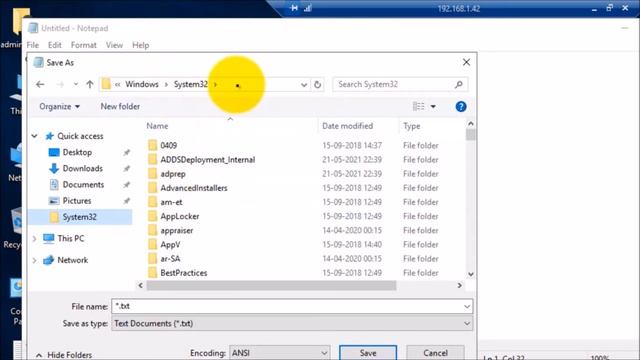Viewport: 640px width, 360px height.
Task: Open the recent locations dropdown arrow
Action: [76, 84]
